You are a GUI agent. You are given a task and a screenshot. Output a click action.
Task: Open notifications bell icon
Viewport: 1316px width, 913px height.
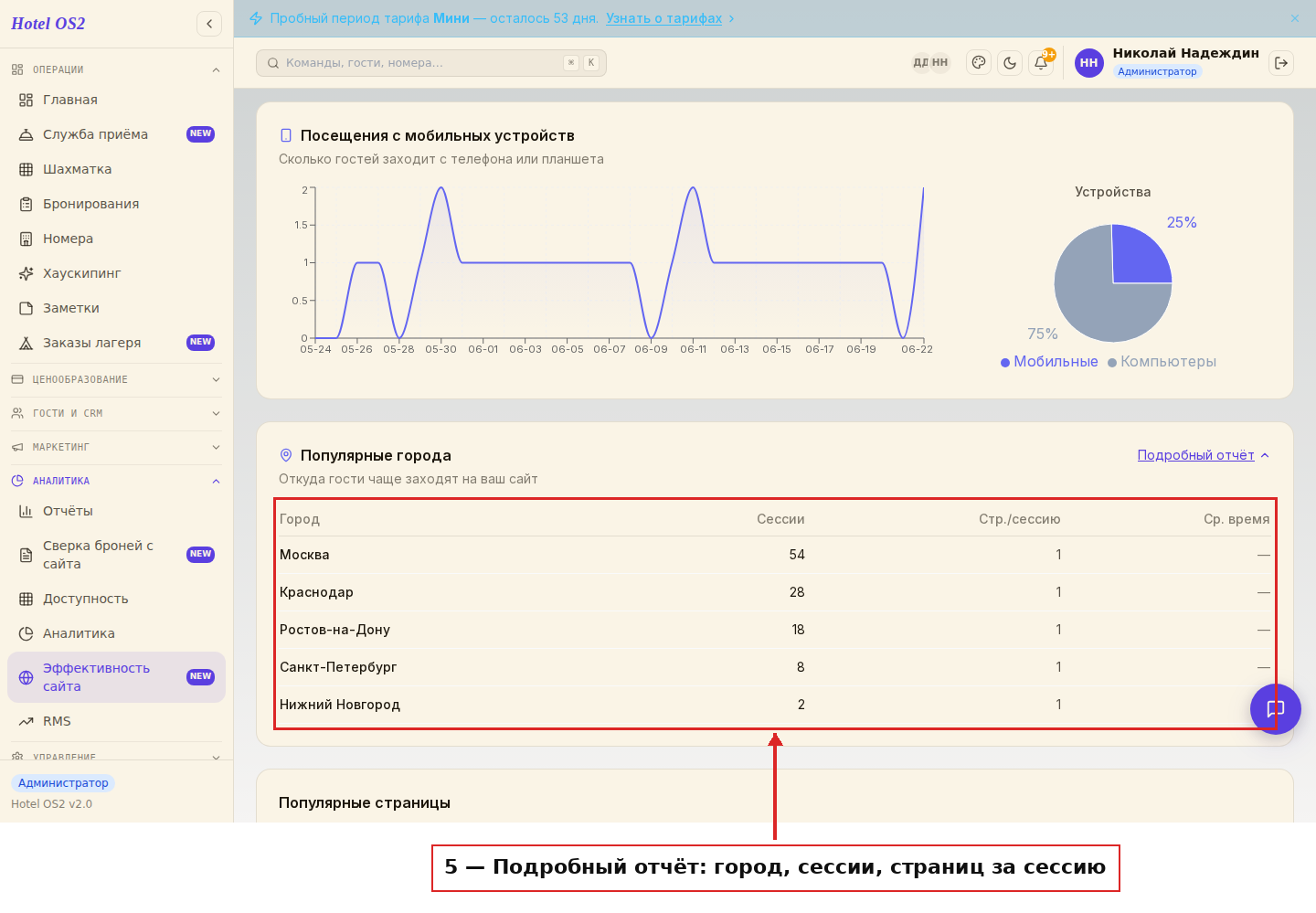(x=1041, y=63)
